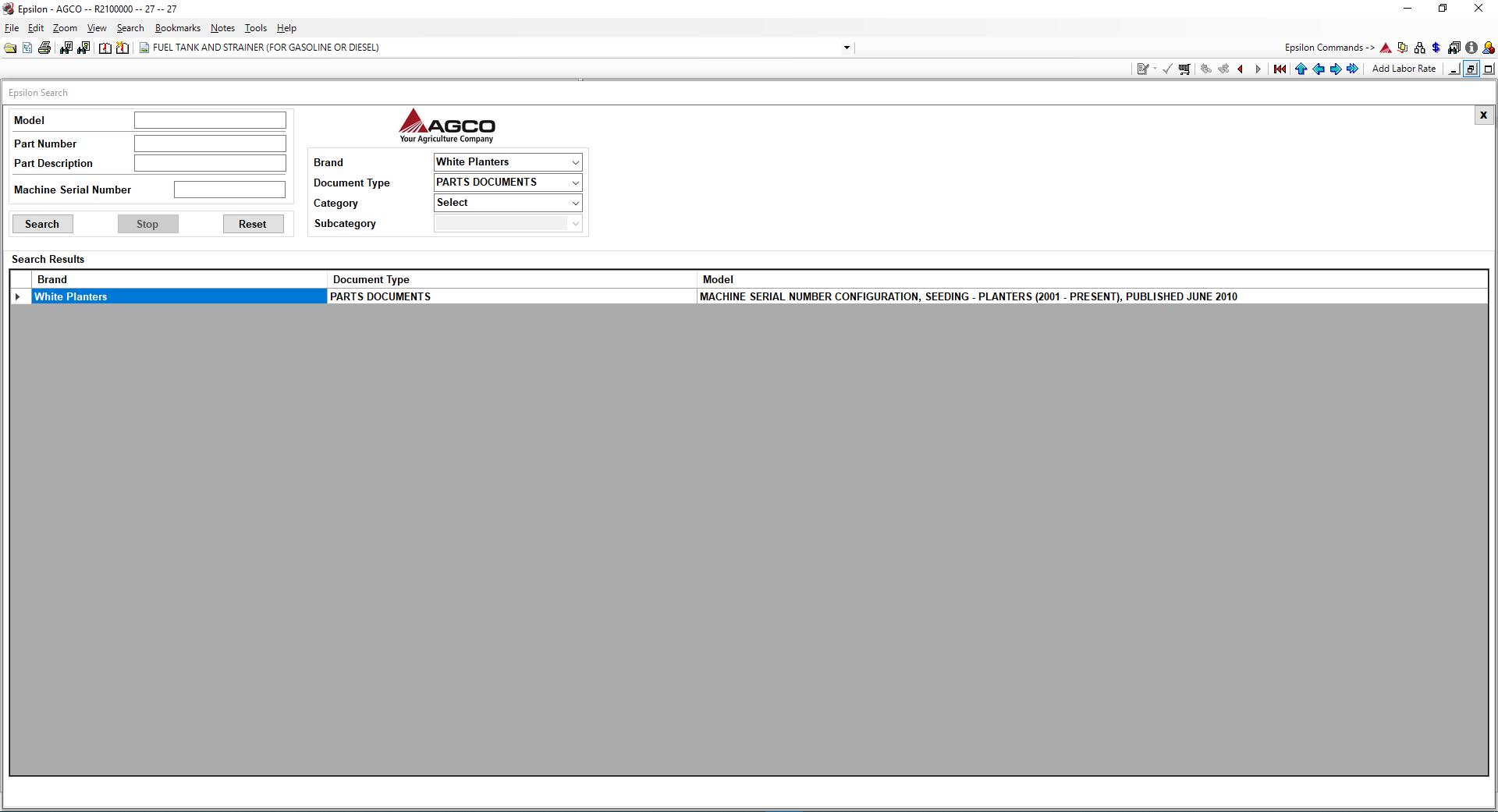Click the Brand column header
Screen dimensions: 1498x812
[x=179, y=279]
